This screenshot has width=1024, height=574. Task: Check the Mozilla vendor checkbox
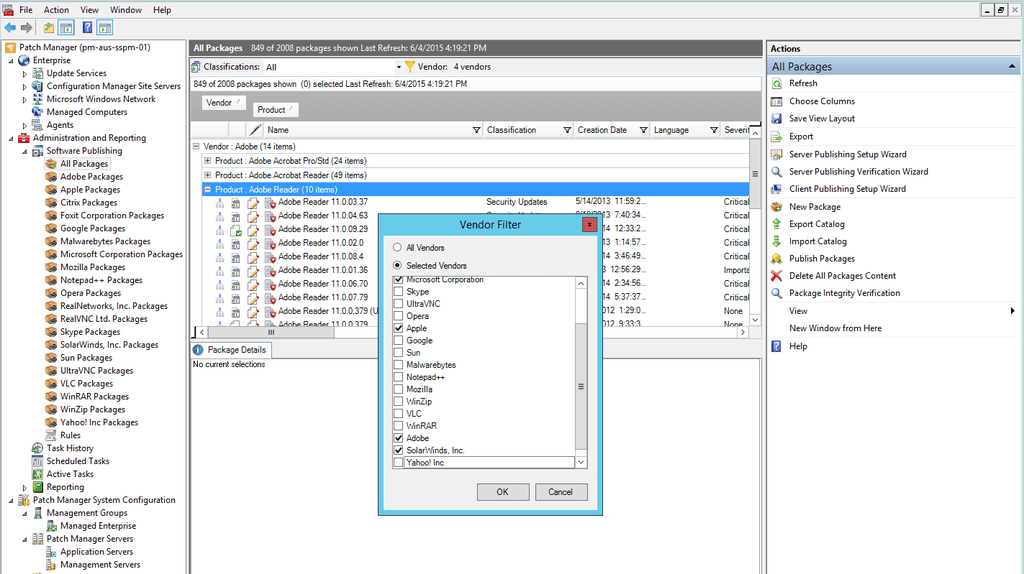point(398,389)
